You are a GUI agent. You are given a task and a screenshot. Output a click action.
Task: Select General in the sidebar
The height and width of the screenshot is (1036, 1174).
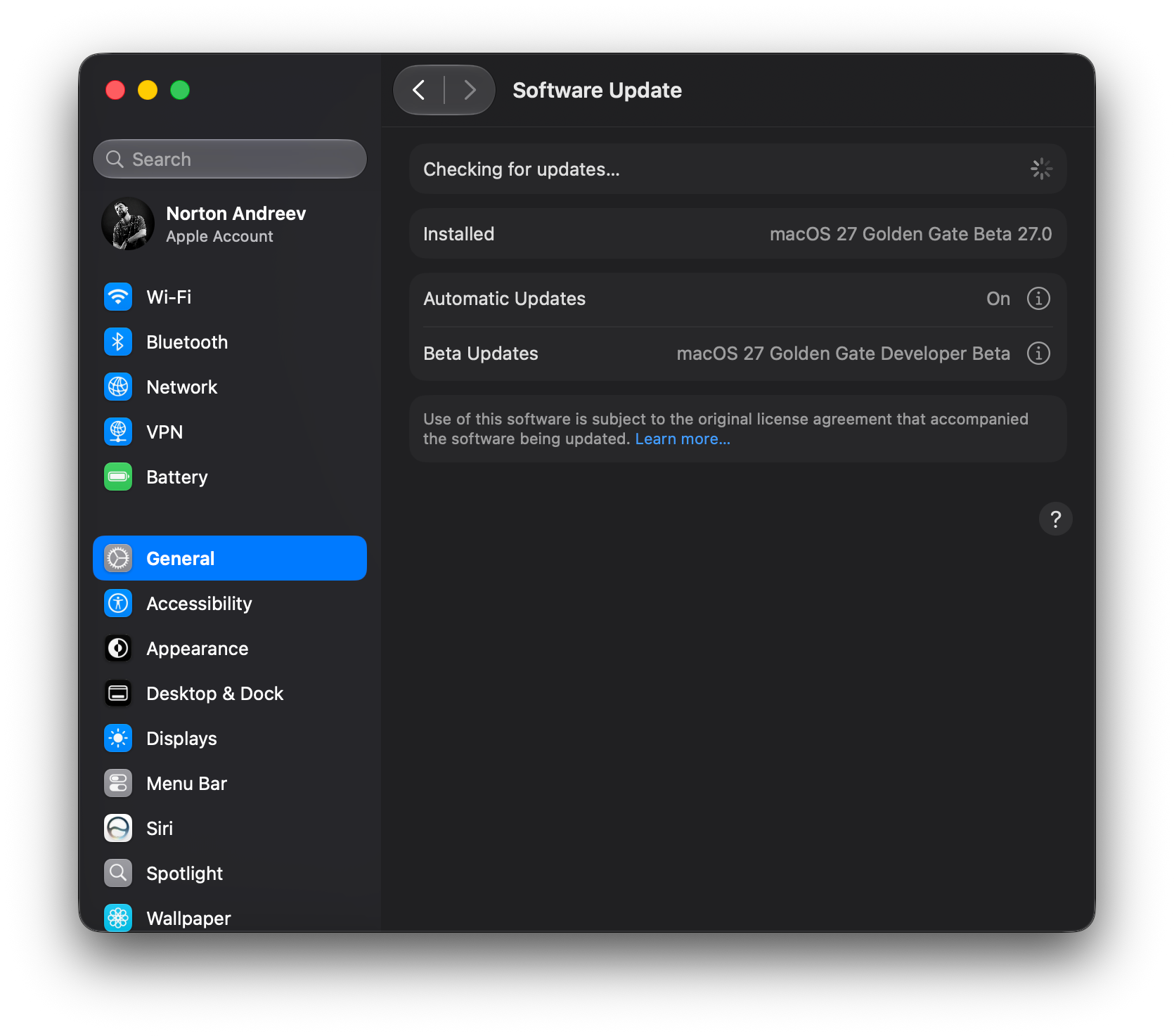pos(230,558)
